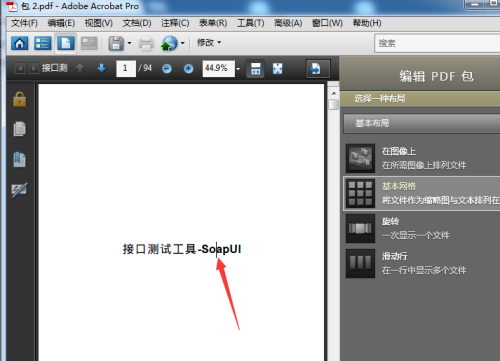
Task: Click the next page down arrow
Action: coord(102,68)
